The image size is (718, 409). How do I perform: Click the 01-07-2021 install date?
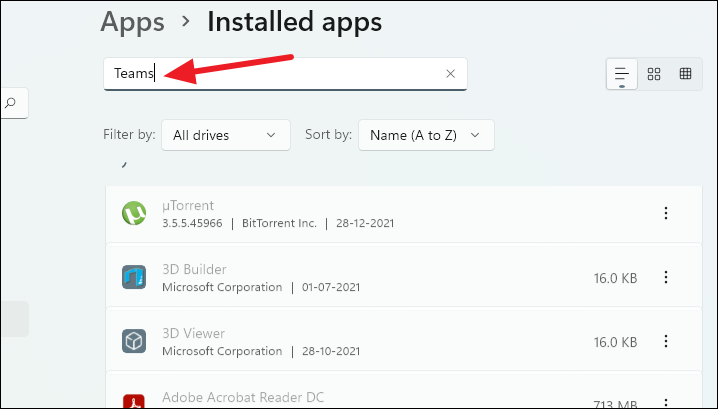pyautogui.click(x=331, y=288)
